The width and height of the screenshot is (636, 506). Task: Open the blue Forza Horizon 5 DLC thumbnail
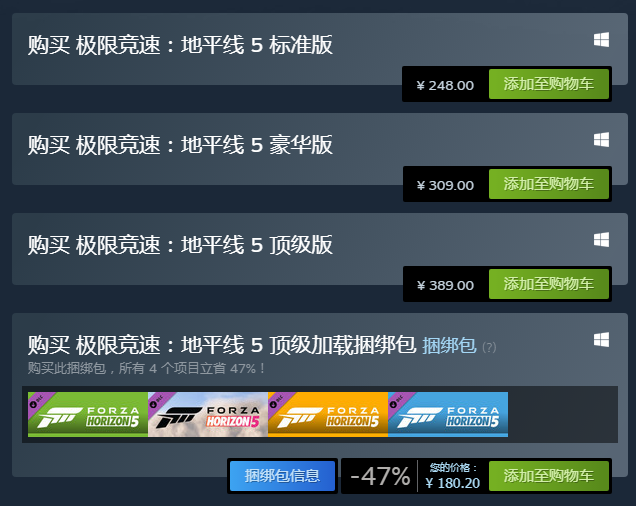click(x=448, y=414)
